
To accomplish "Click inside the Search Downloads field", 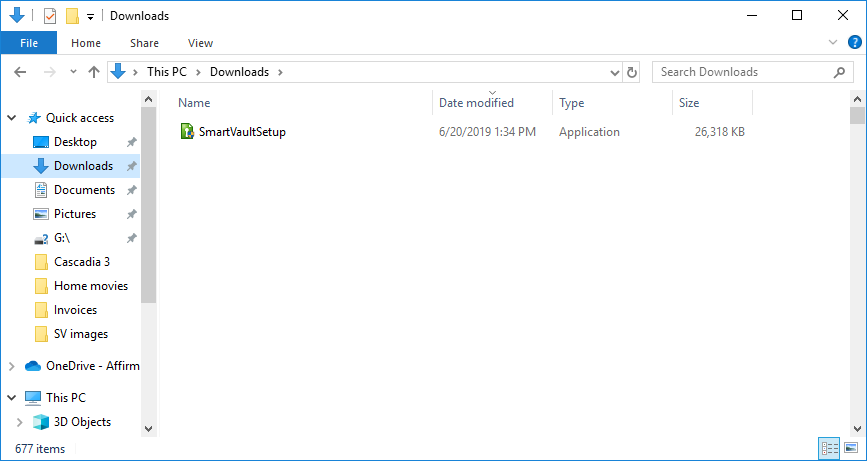I will pos(743,72).
